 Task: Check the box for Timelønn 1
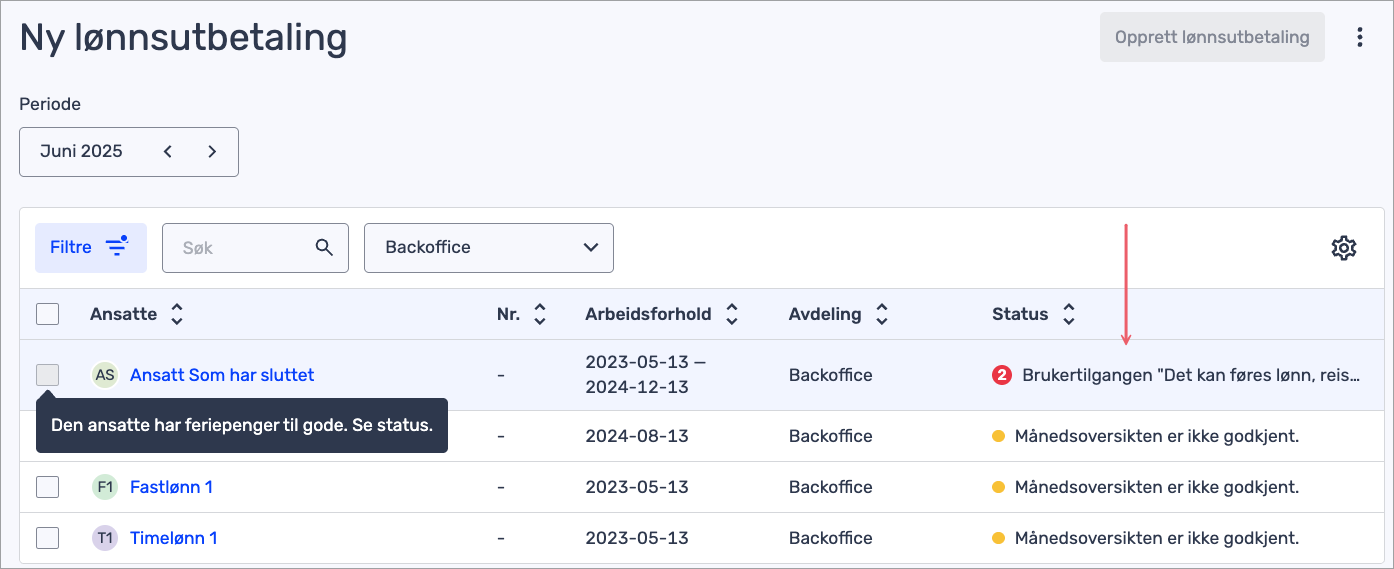point(47,538)
